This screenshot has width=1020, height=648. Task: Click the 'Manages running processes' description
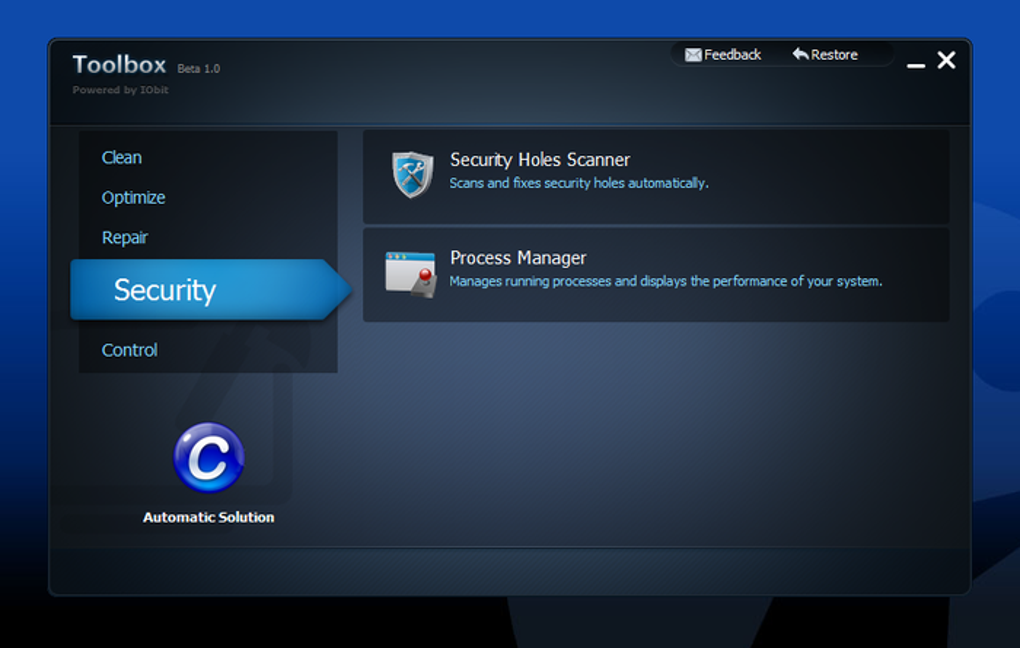pyautogui.click(x=665, y=281)
